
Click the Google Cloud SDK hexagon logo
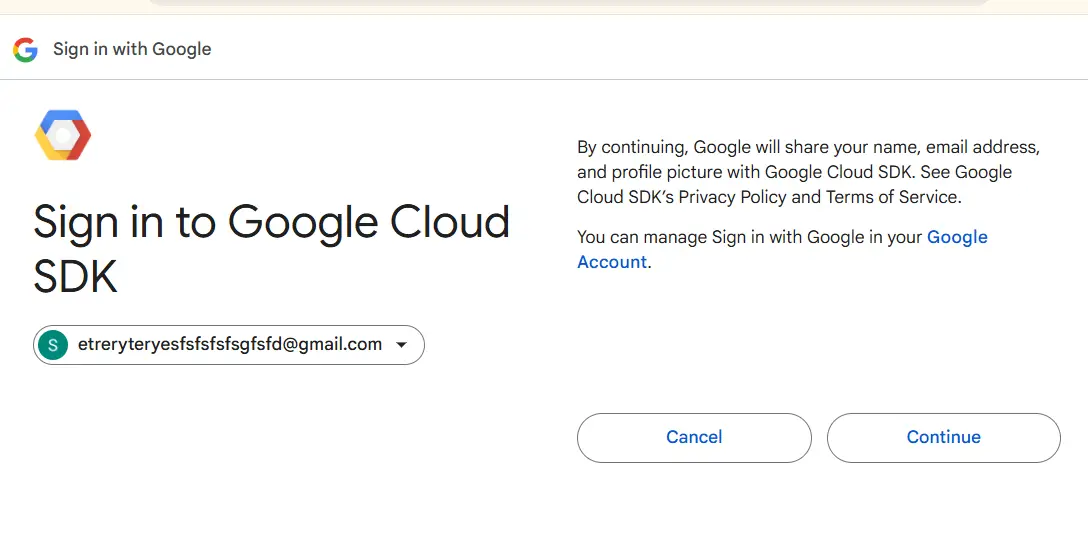point(62,135)
